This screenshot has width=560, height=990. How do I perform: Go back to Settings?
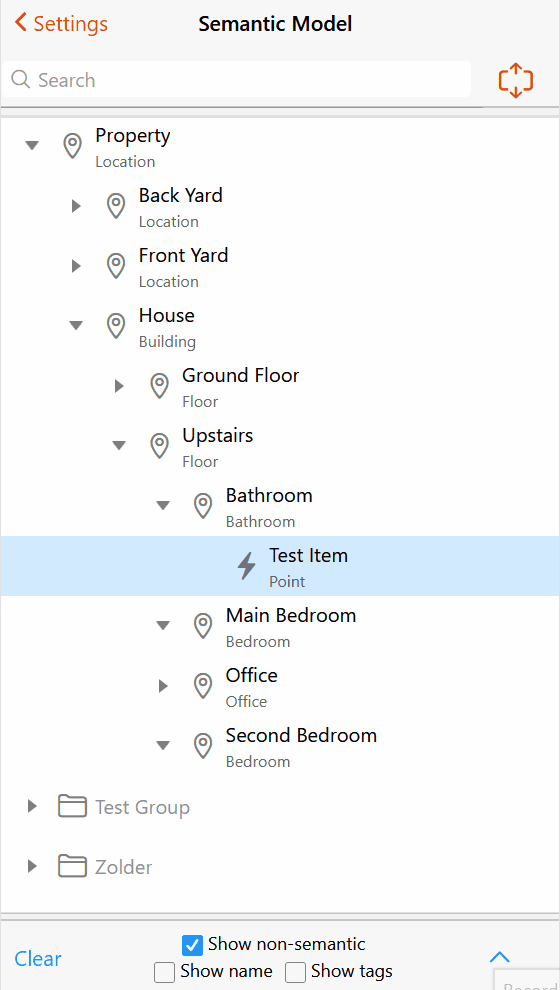tap(61, 24)
